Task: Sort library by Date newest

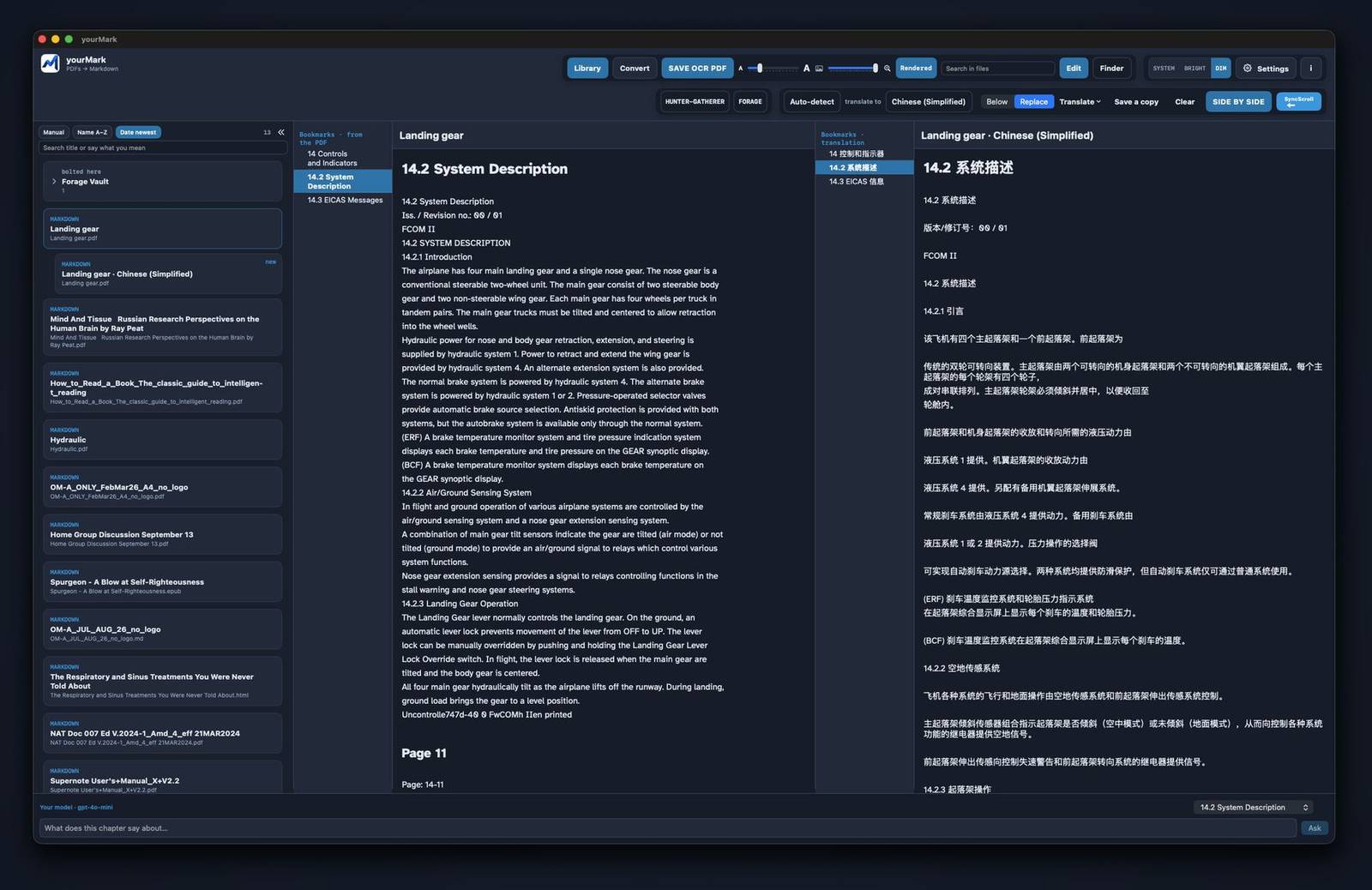Action: tap(138, 132)
